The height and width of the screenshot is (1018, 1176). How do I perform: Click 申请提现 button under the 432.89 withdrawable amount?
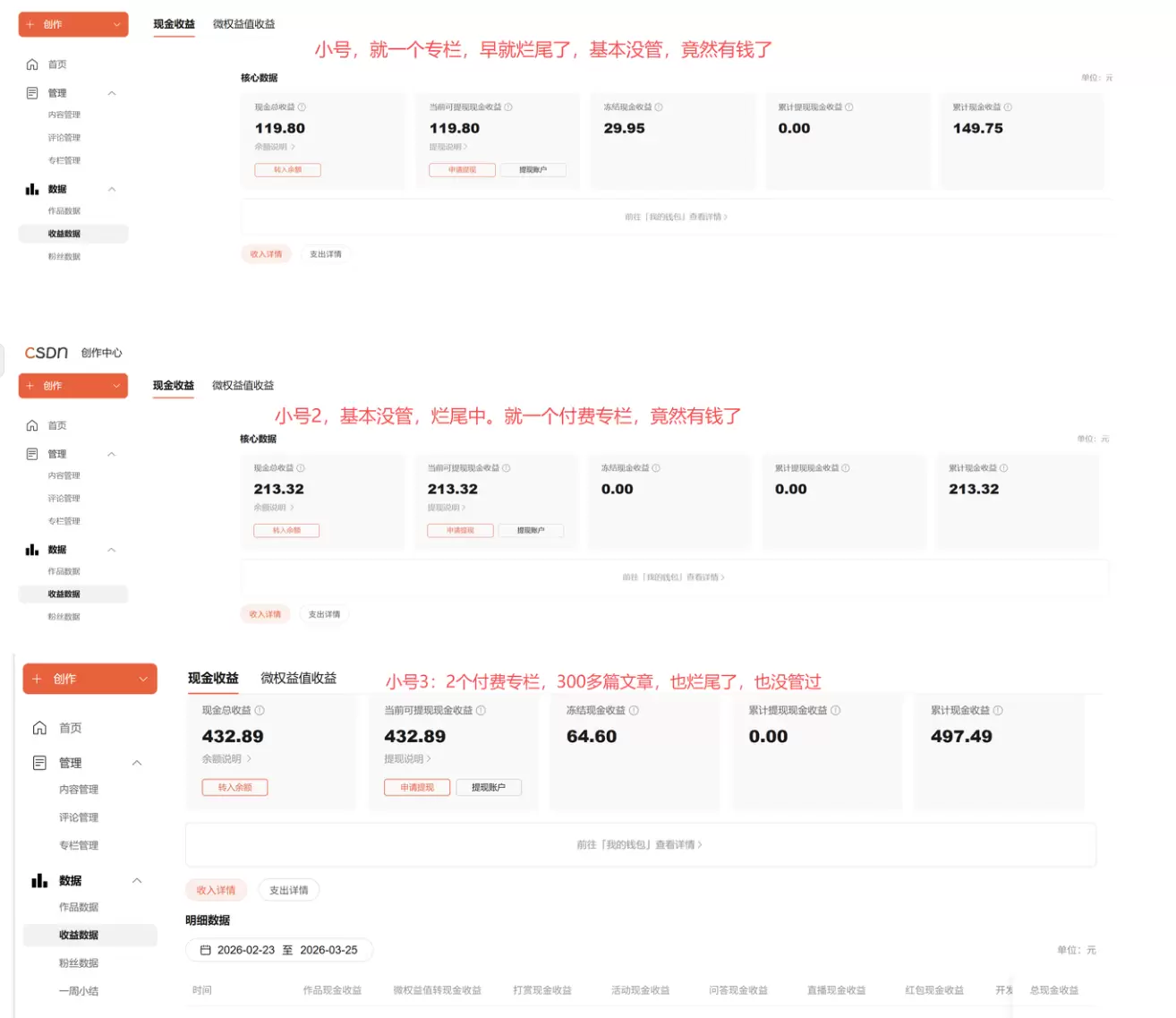417,788
